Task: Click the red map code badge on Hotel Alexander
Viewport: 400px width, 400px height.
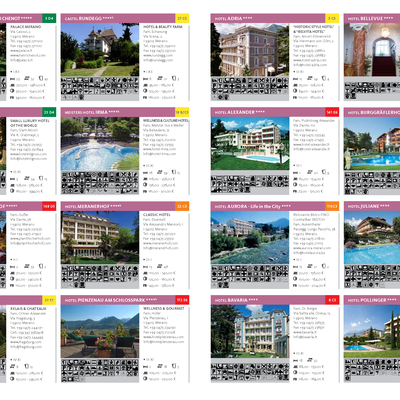Action: 332,112
